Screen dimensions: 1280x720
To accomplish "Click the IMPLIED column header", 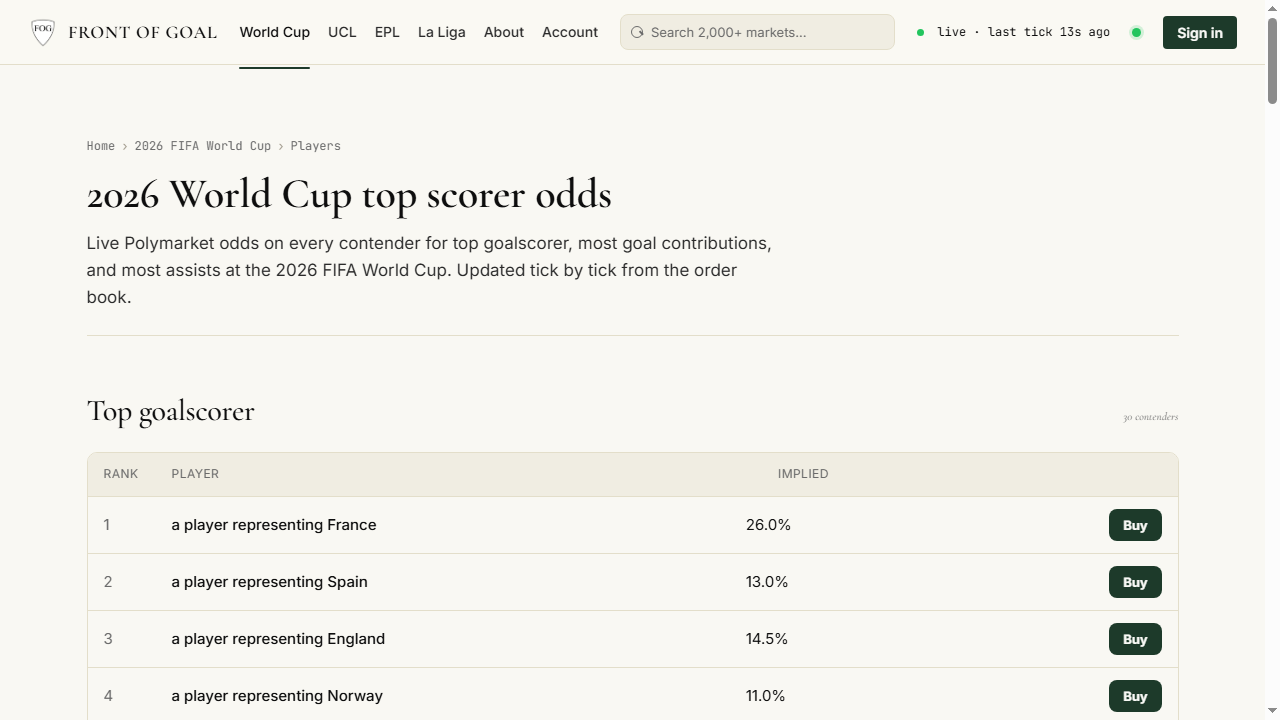I will (803, 474).
